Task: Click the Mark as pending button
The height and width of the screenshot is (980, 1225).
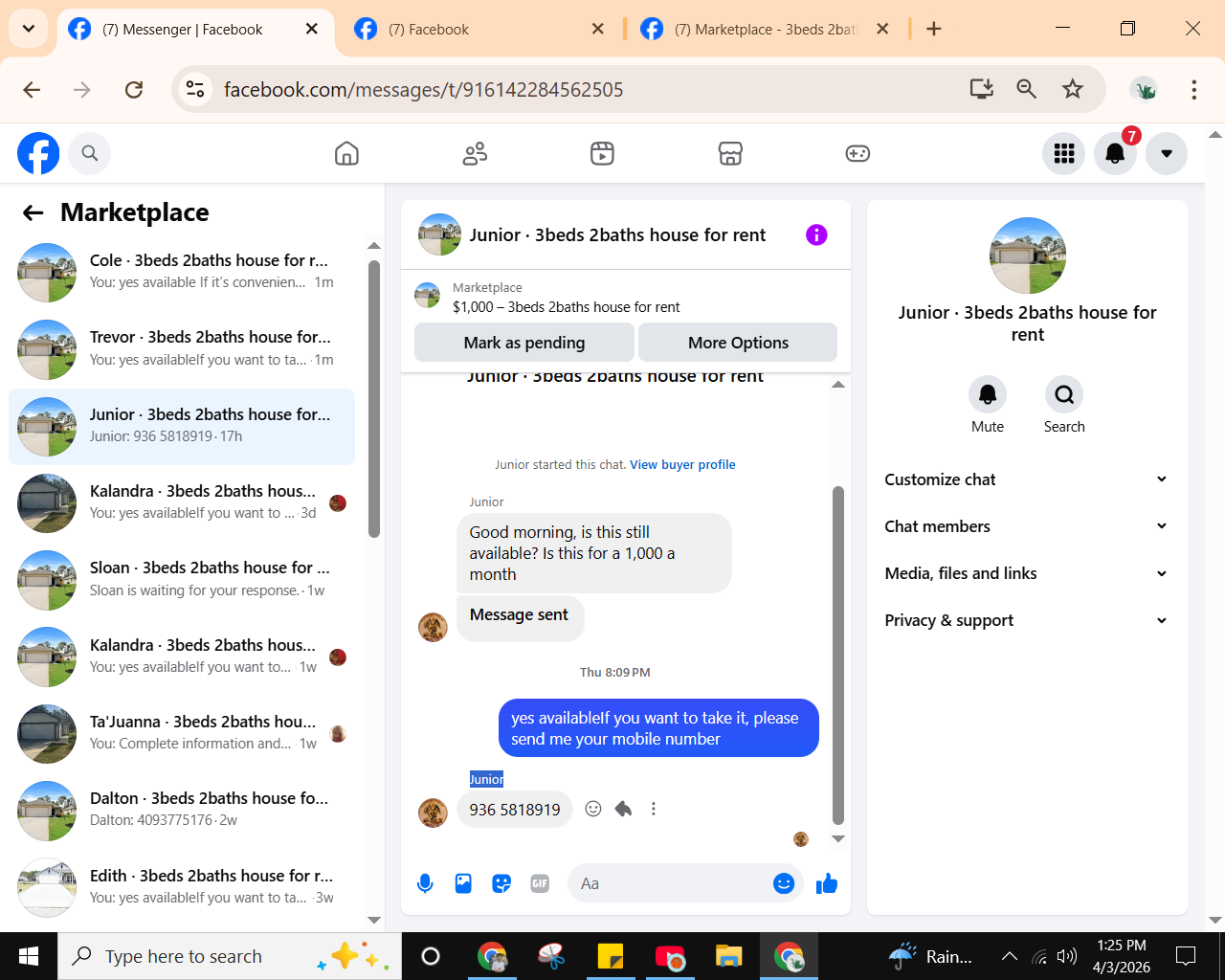Action: click(524, 343)
